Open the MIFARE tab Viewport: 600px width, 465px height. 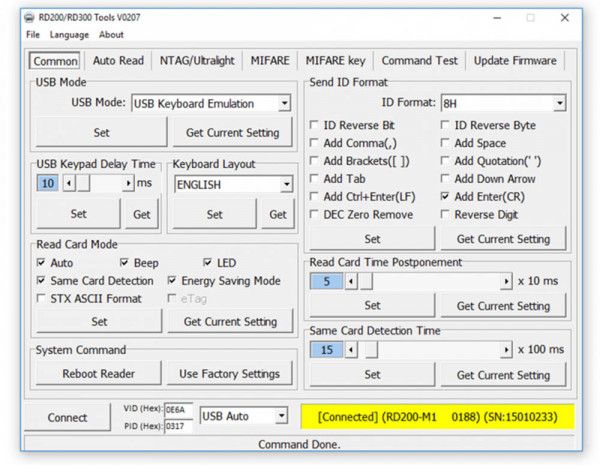(x=270, y=60)
